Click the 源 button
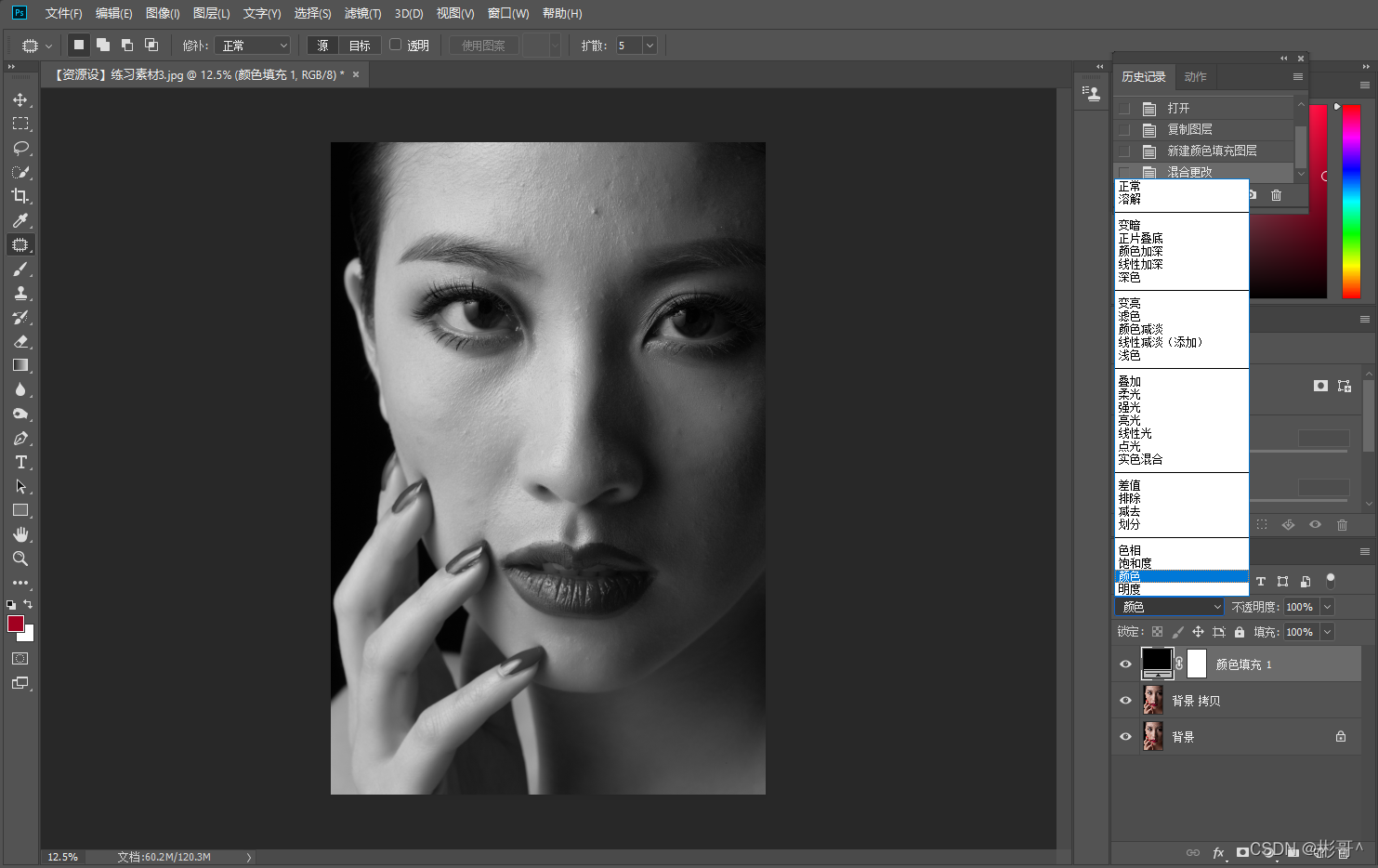1378x868 pixels. (x=322, y=46)
